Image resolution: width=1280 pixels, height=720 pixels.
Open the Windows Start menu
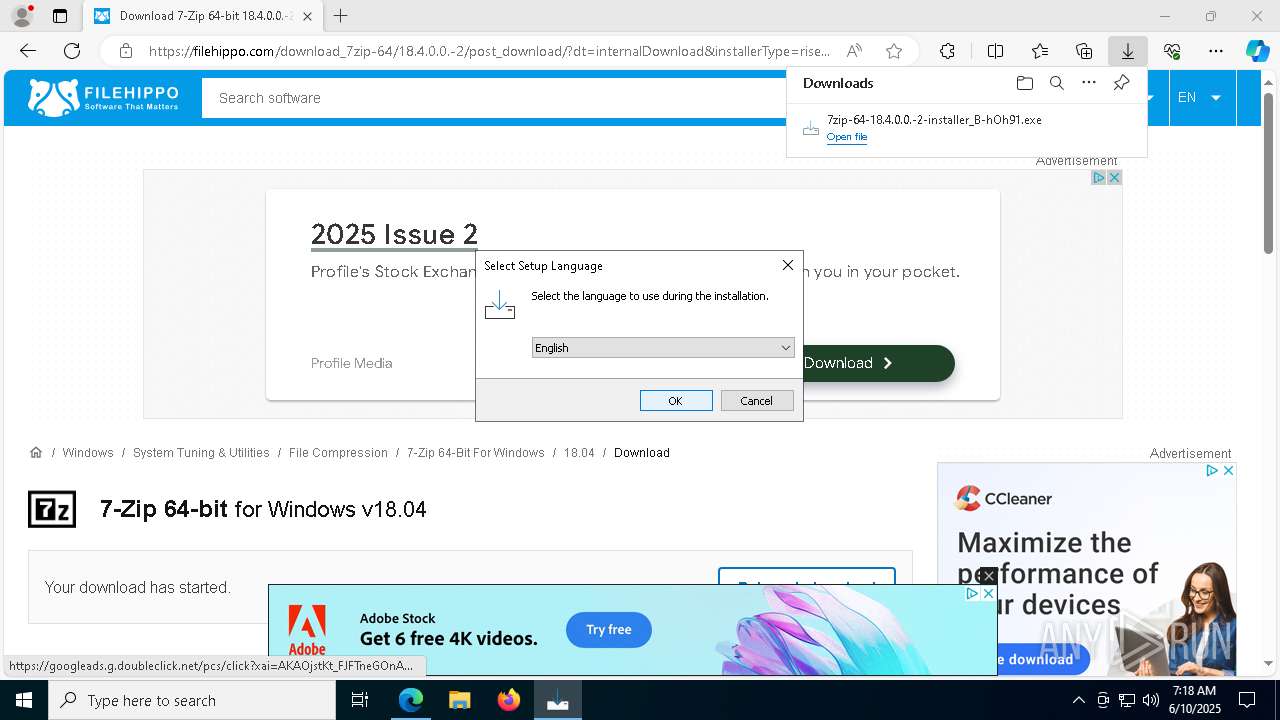click(24, 701)
